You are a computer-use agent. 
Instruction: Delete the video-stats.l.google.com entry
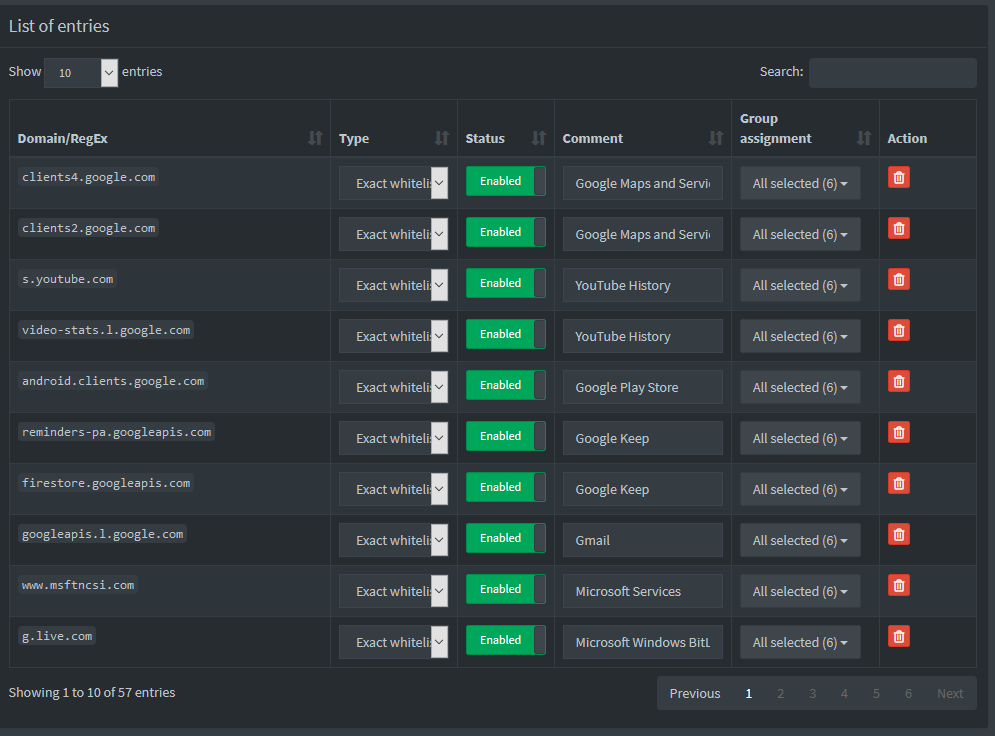click(899, 331)
